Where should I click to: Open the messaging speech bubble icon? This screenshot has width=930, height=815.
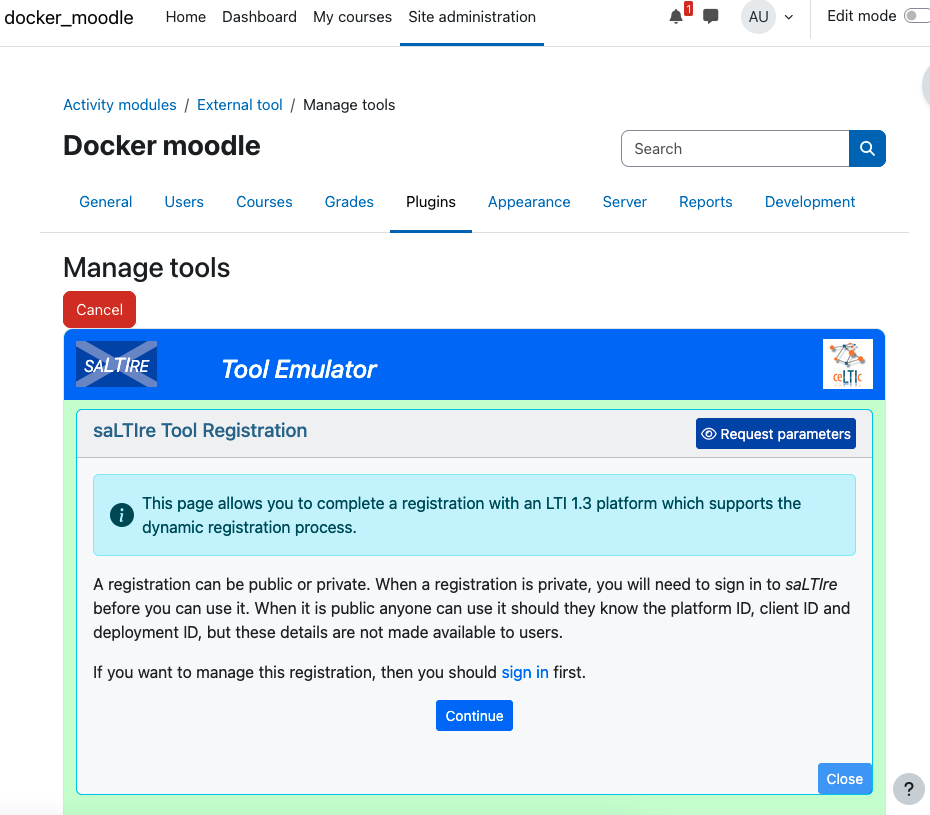click(x=711, y=17)
